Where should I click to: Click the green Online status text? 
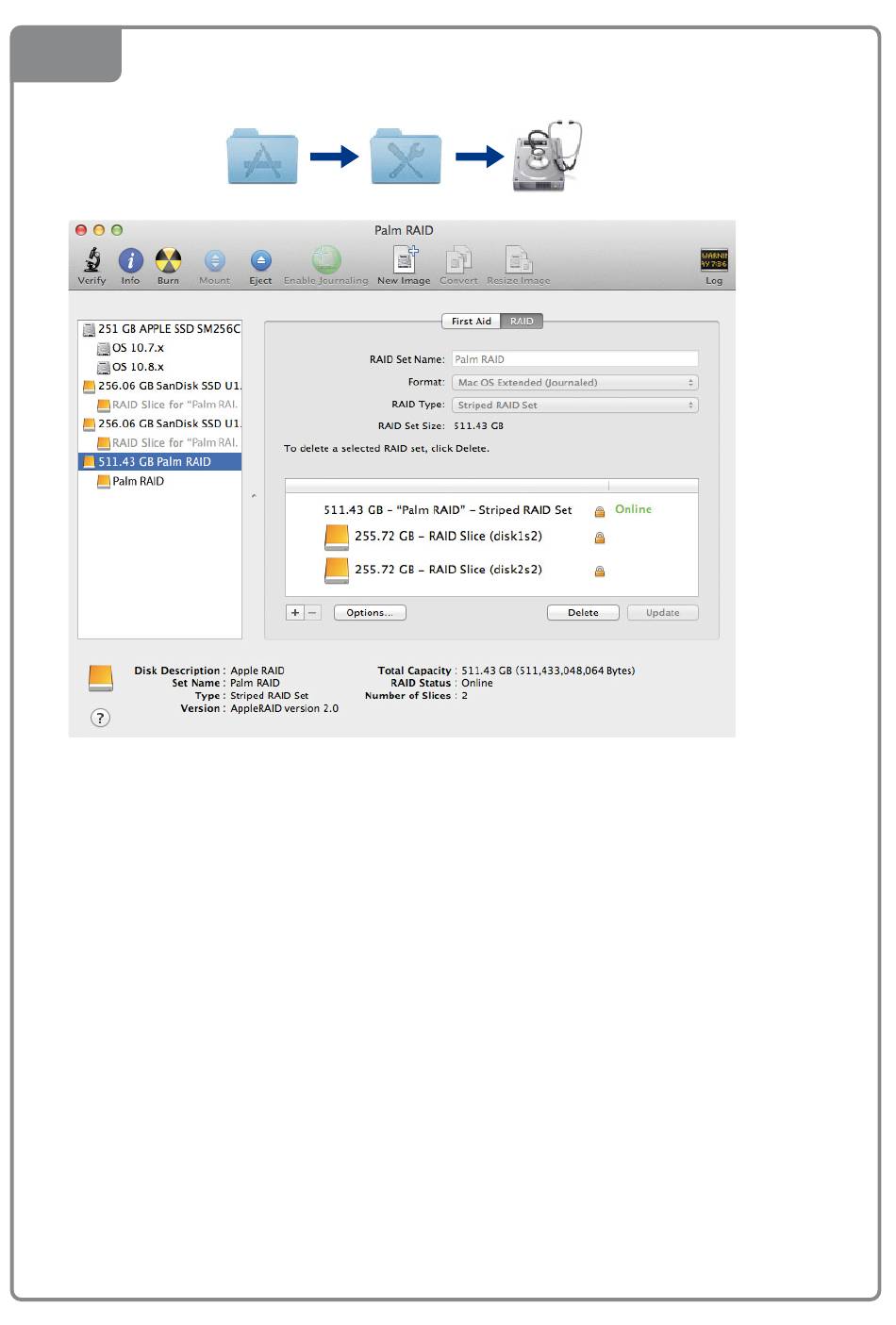(x=633, y=509)
